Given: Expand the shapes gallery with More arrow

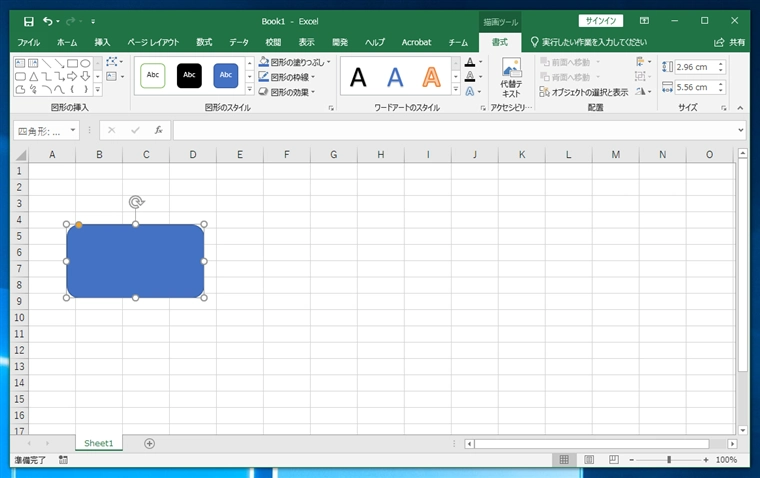Looking at the screenshot, I should coord(97,90).
